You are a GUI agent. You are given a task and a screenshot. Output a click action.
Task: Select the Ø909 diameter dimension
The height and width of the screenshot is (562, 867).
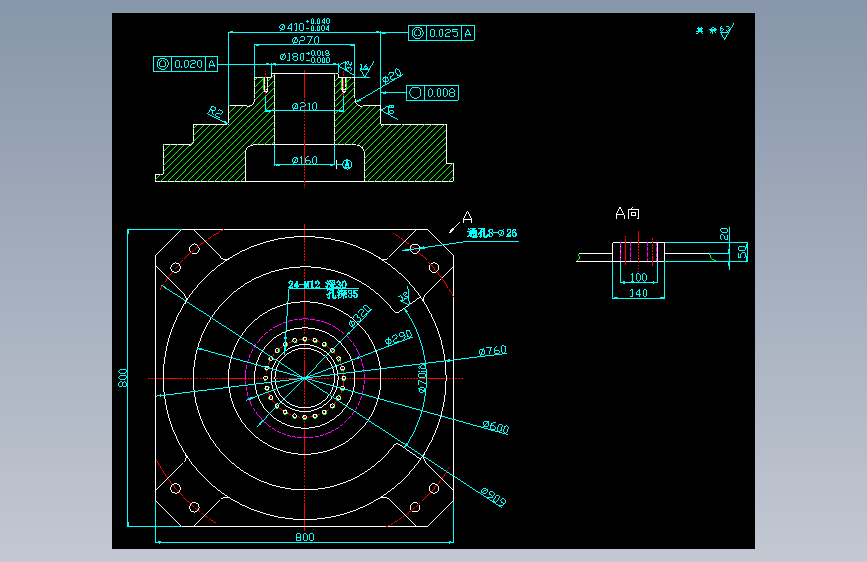493,497
